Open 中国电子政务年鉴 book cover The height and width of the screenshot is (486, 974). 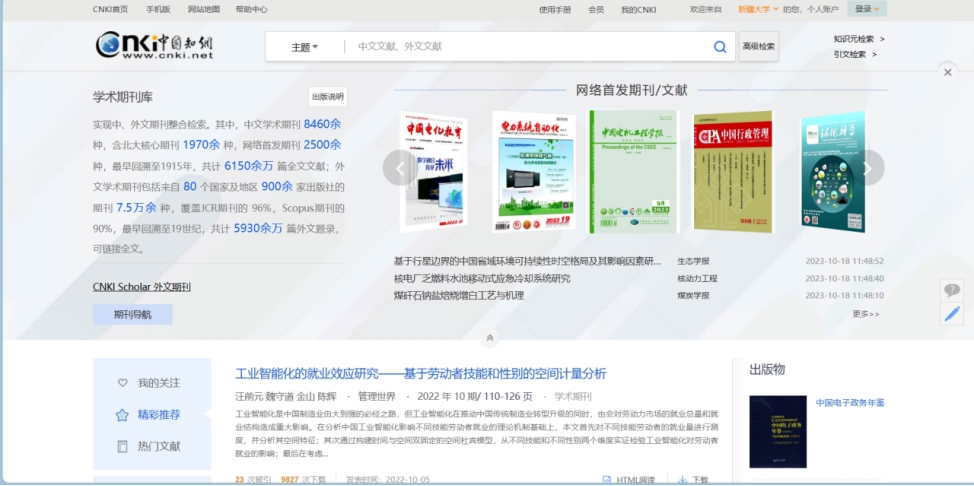pos(778,431)
